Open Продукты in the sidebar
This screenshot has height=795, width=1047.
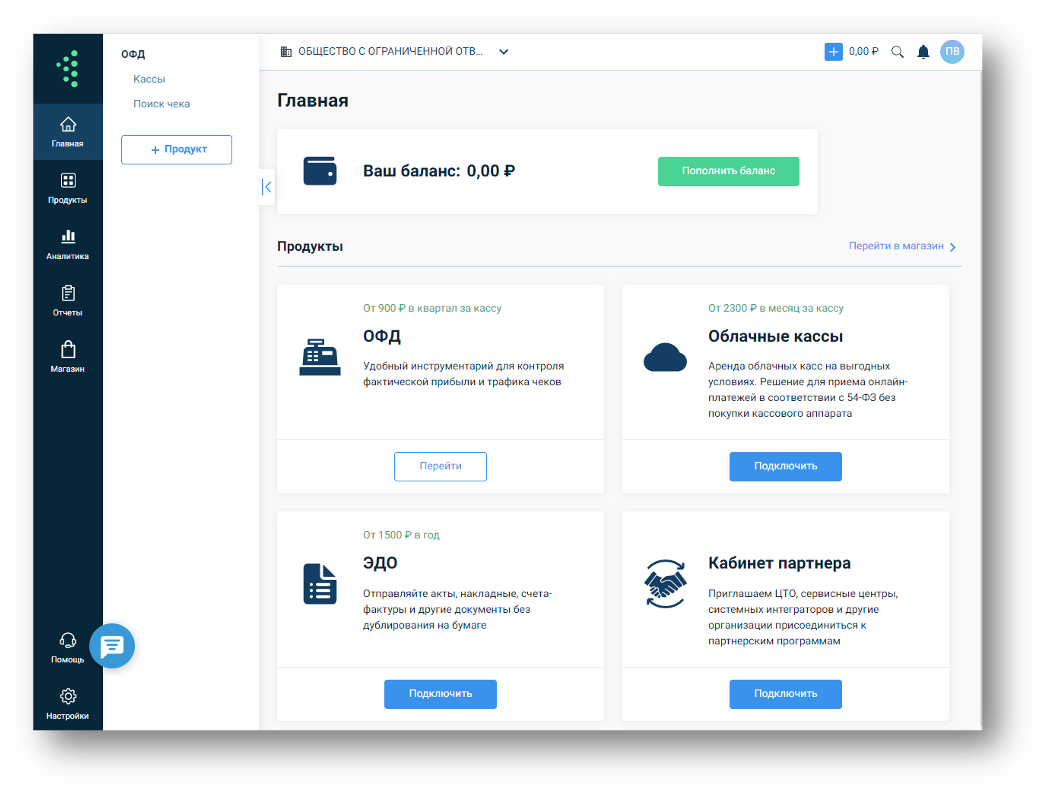click(x=67, y=188)
